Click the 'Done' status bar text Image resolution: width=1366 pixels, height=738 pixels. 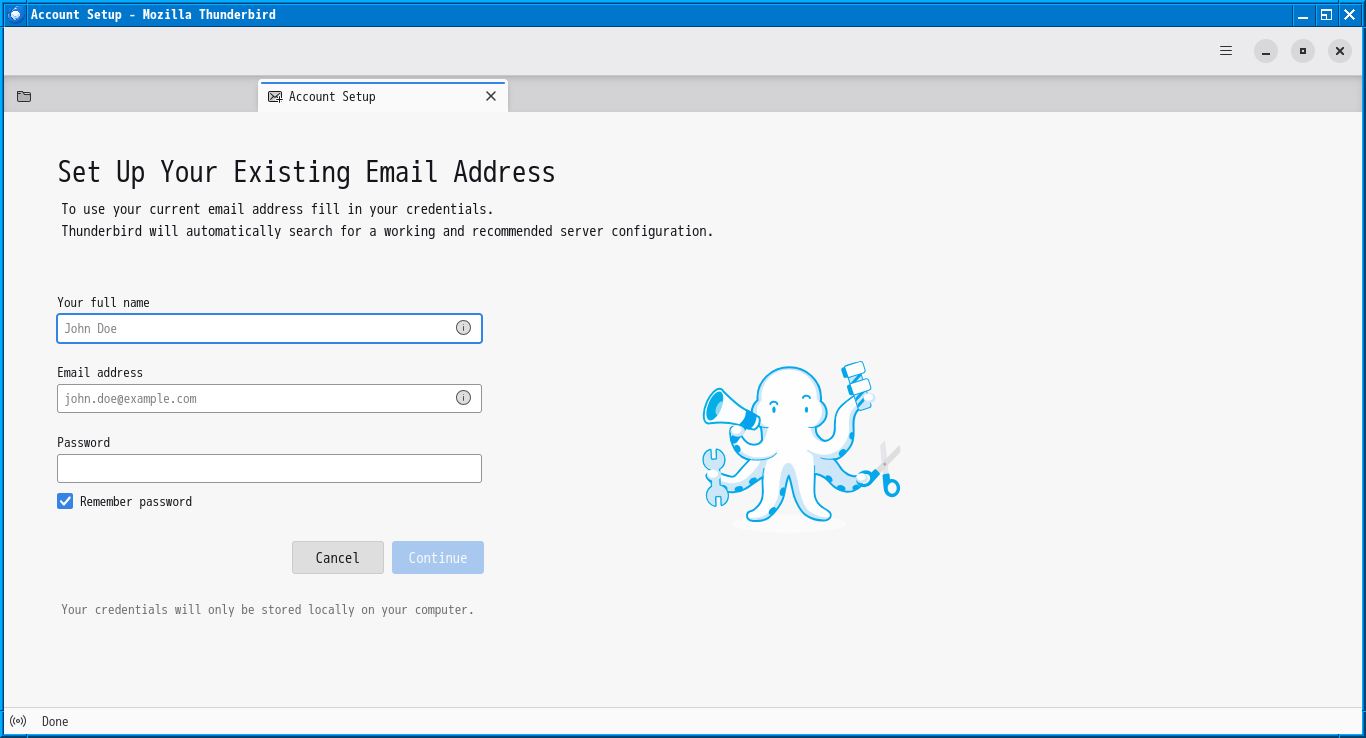point(55,721)
